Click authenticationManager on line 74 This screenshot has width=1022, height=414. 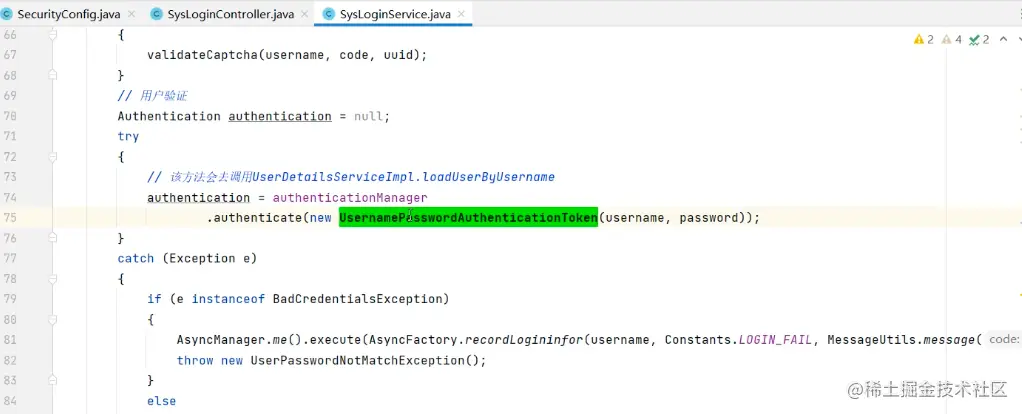[350, 198]
